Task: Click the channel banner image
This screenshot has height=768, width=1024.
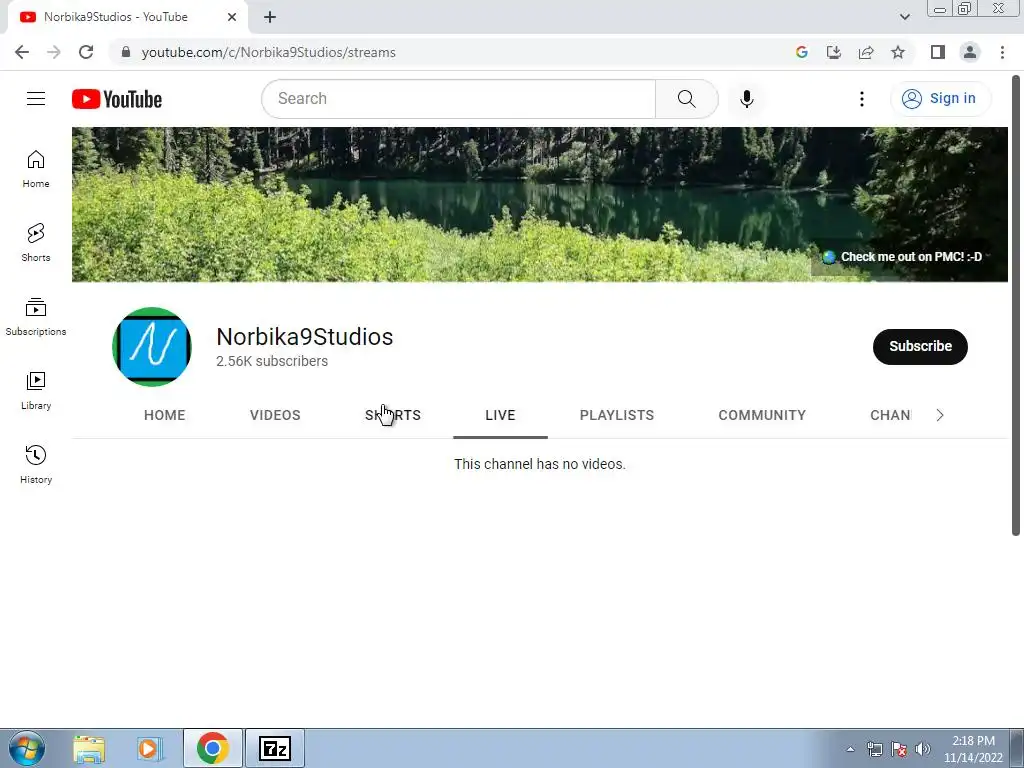Action: 539,204
